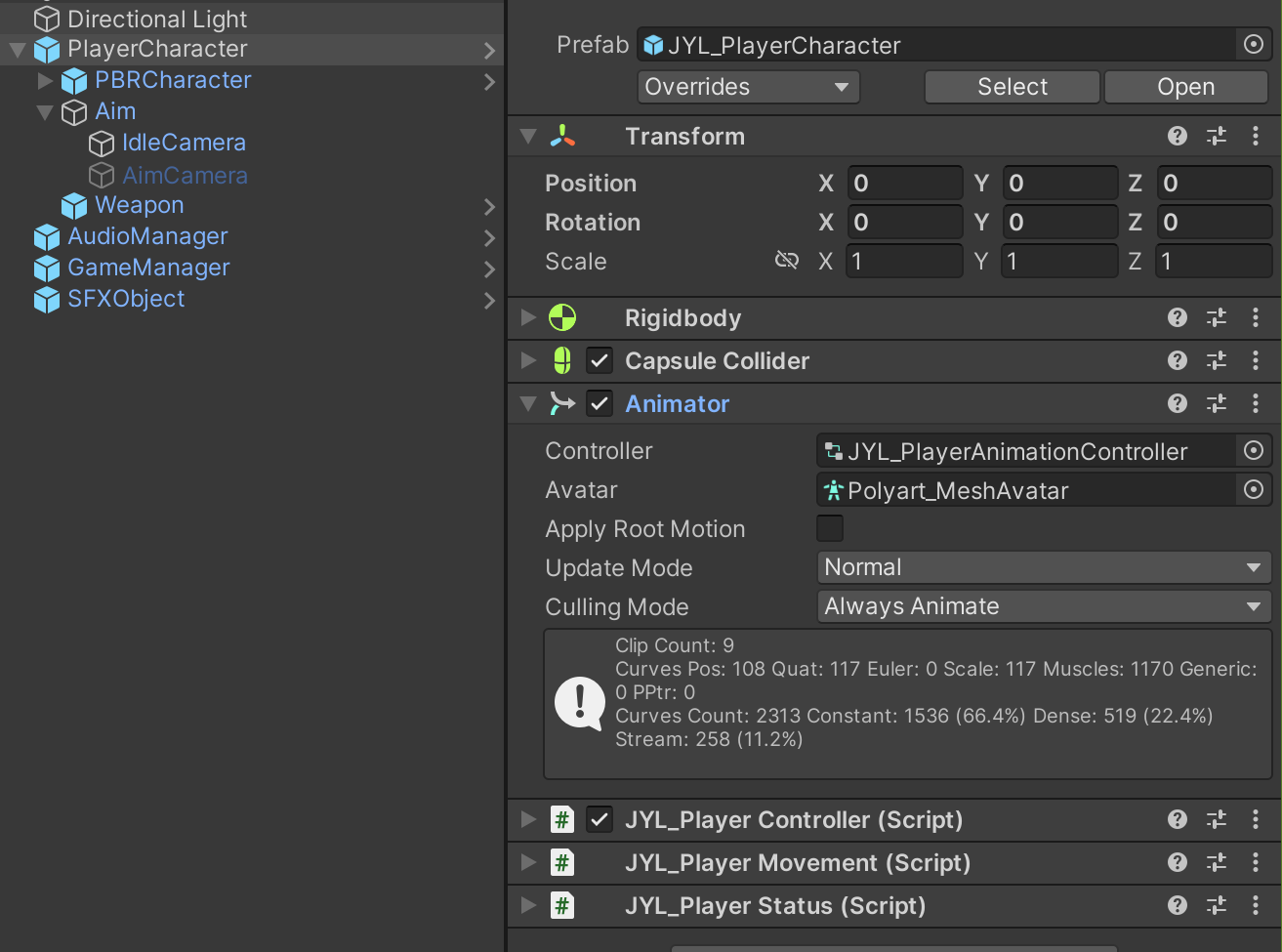1282x952 pixels.
Task: Collapse the Transform component foldout
Action: point(528,137)
